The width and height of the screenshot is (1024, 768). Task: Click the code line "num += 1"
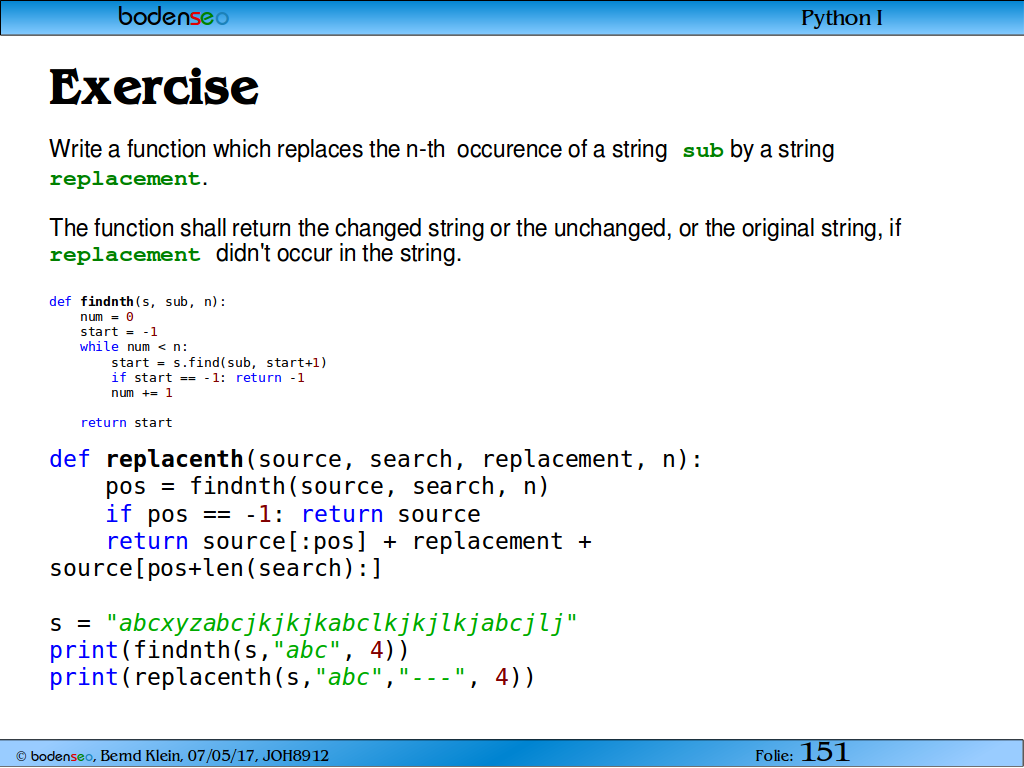142,392
